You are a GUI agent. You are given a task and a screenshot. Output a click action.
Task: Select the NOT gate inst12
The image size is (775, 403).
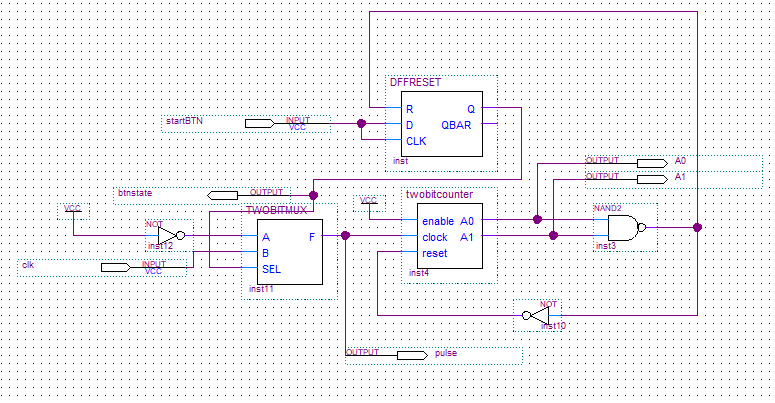tap(166, 236)
